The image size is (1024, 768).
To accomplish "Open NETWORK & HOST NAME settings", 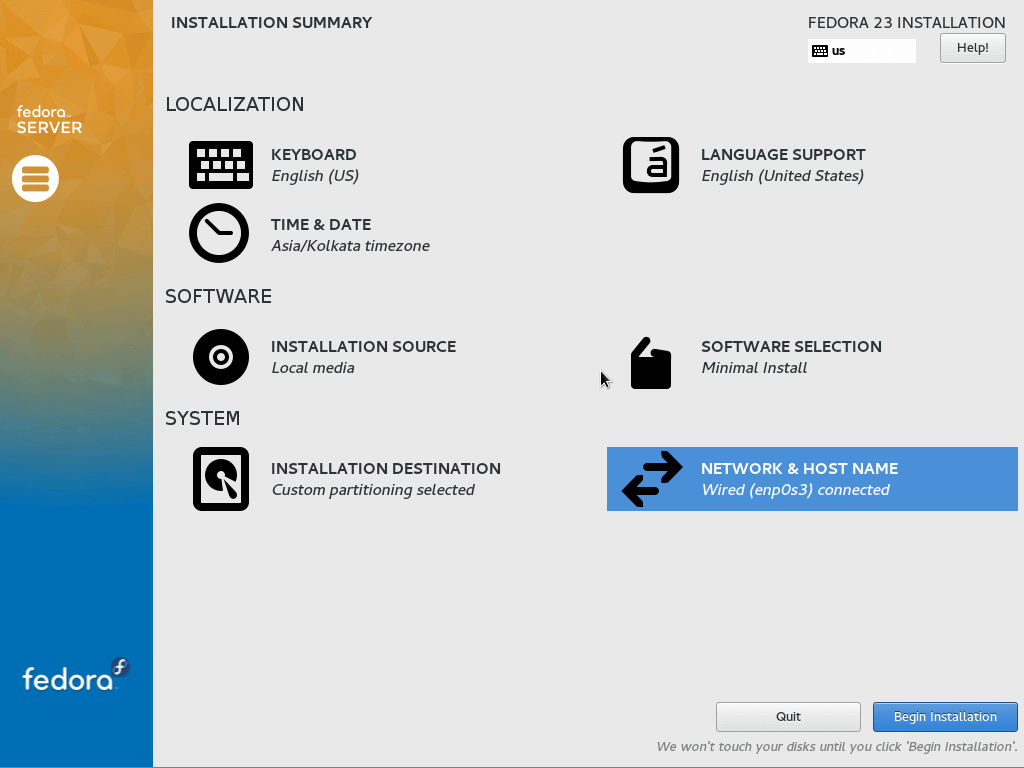I will (x=799, y=469).
